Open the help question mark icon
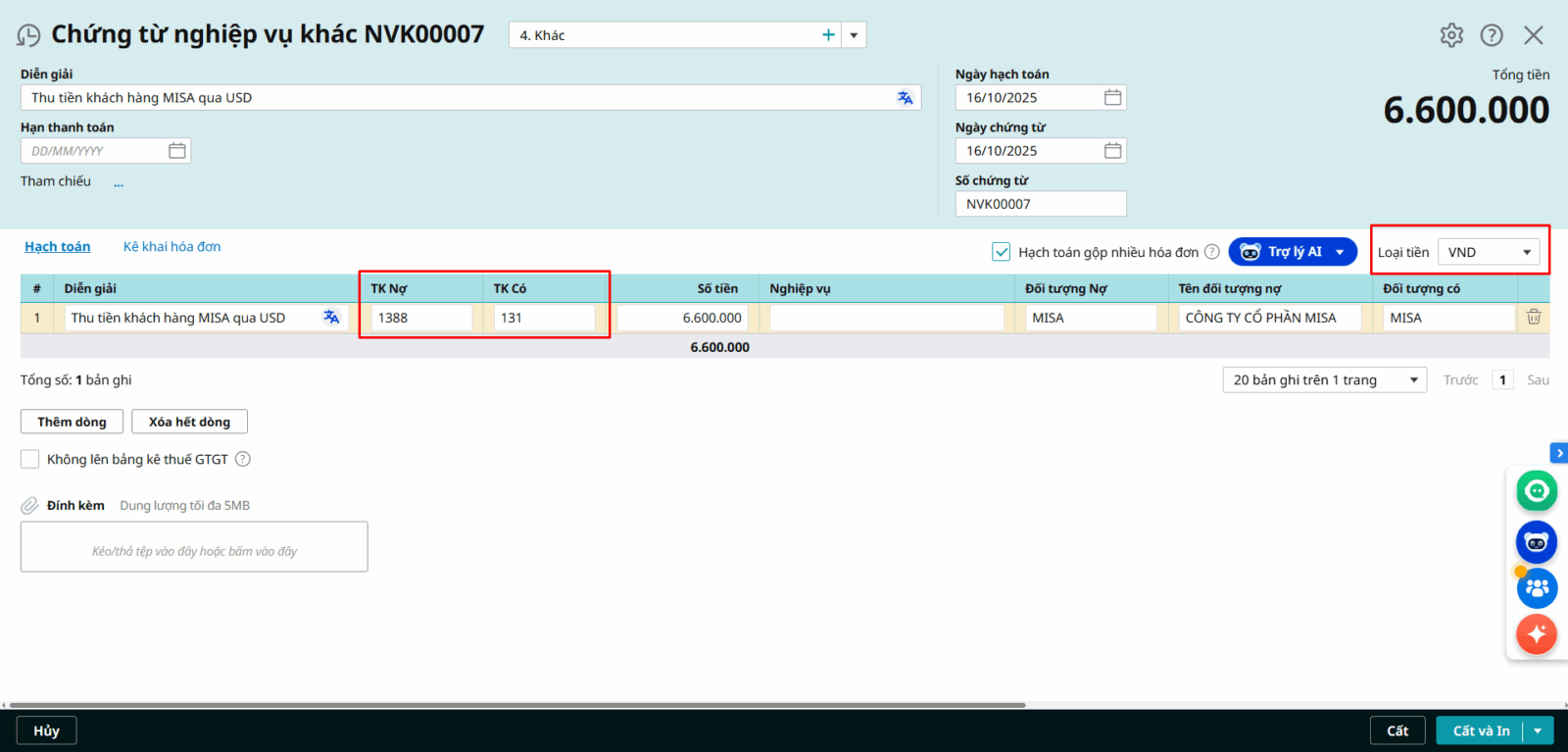The height and width of the screenshot is (752, 1568). [x=1492, y=35]
